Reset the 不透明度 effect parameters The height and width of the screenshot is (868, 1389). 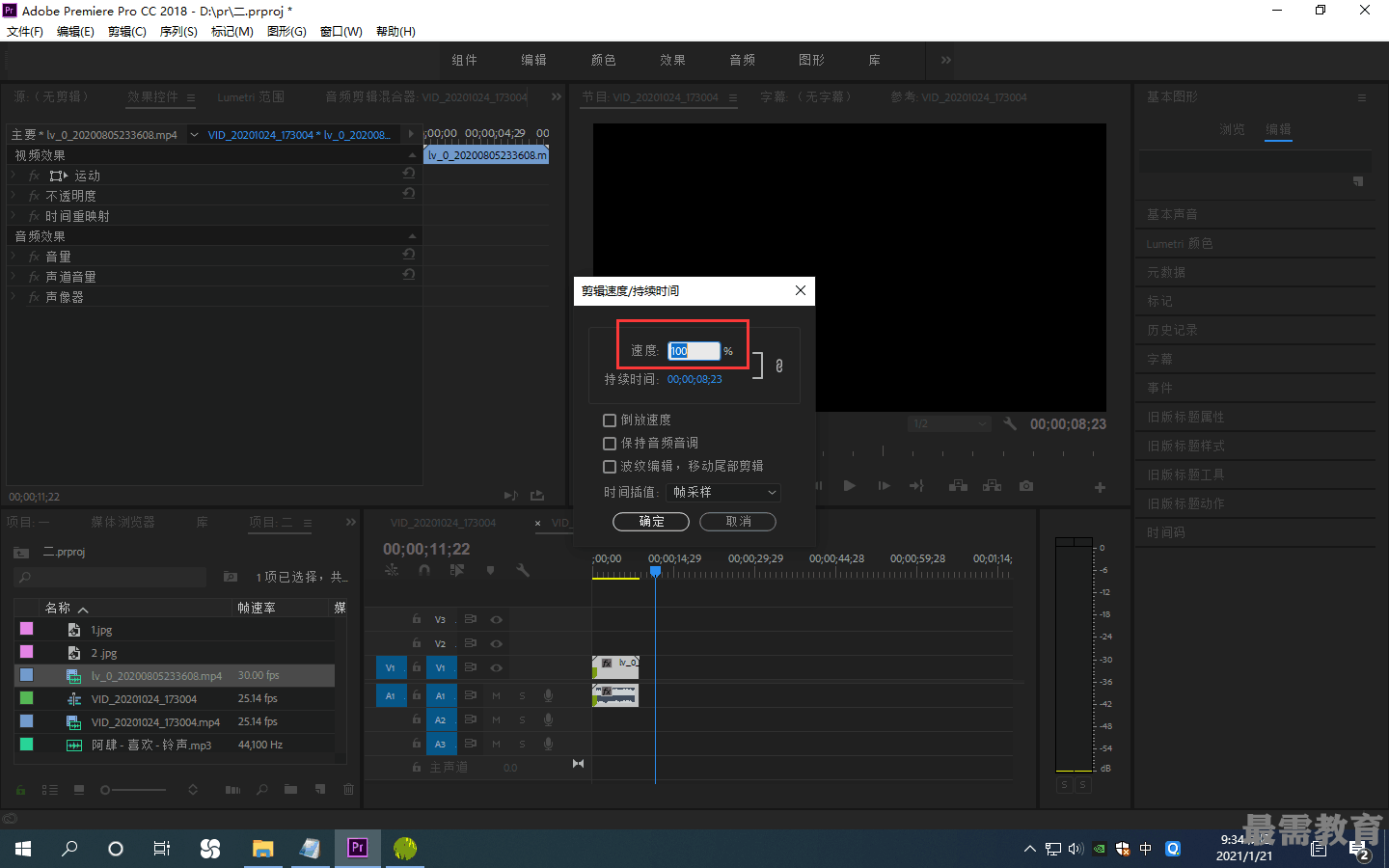pyautogui.click(x=409, y=194)
